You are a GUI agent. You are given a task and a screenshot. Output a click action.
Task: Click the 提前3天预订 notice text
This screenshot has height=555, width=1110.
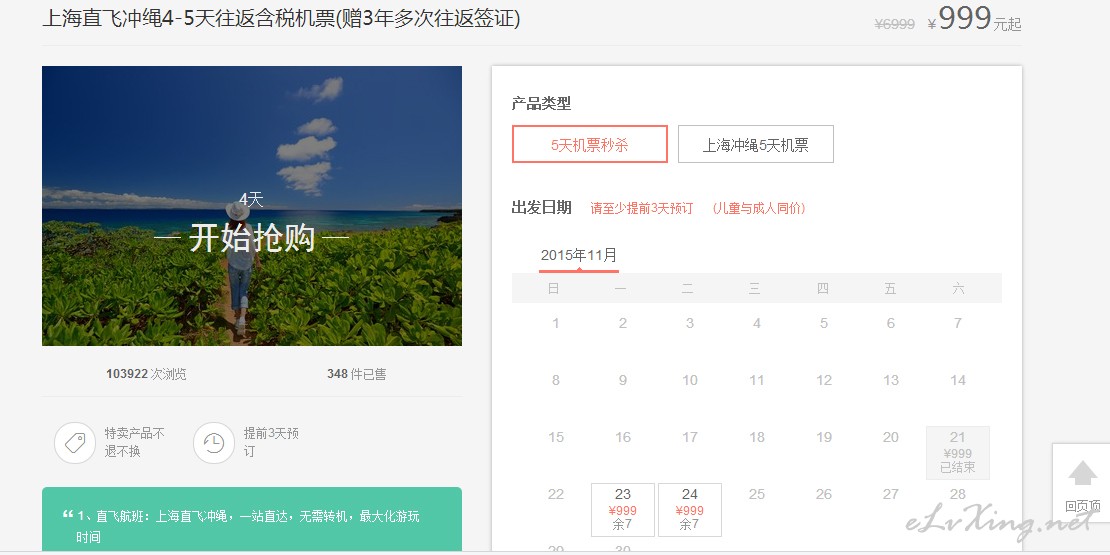pyautogui.click(x=271, y=442)
